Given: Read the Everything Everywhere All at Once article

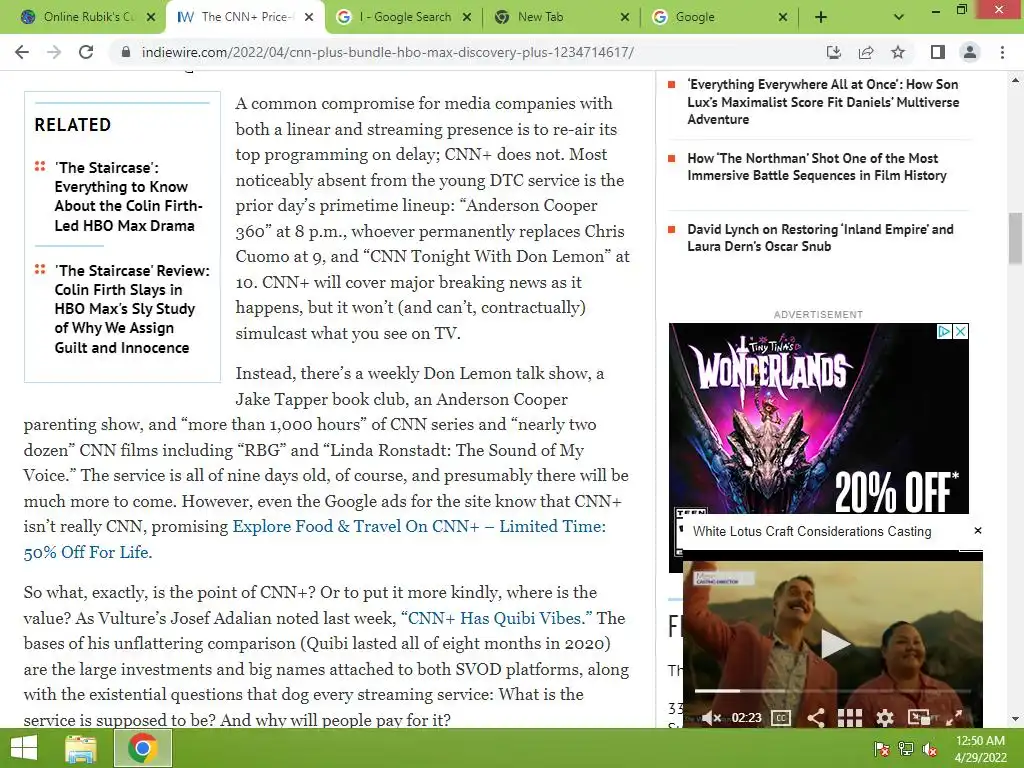Looking at the screenshot, I should (823, 102).
